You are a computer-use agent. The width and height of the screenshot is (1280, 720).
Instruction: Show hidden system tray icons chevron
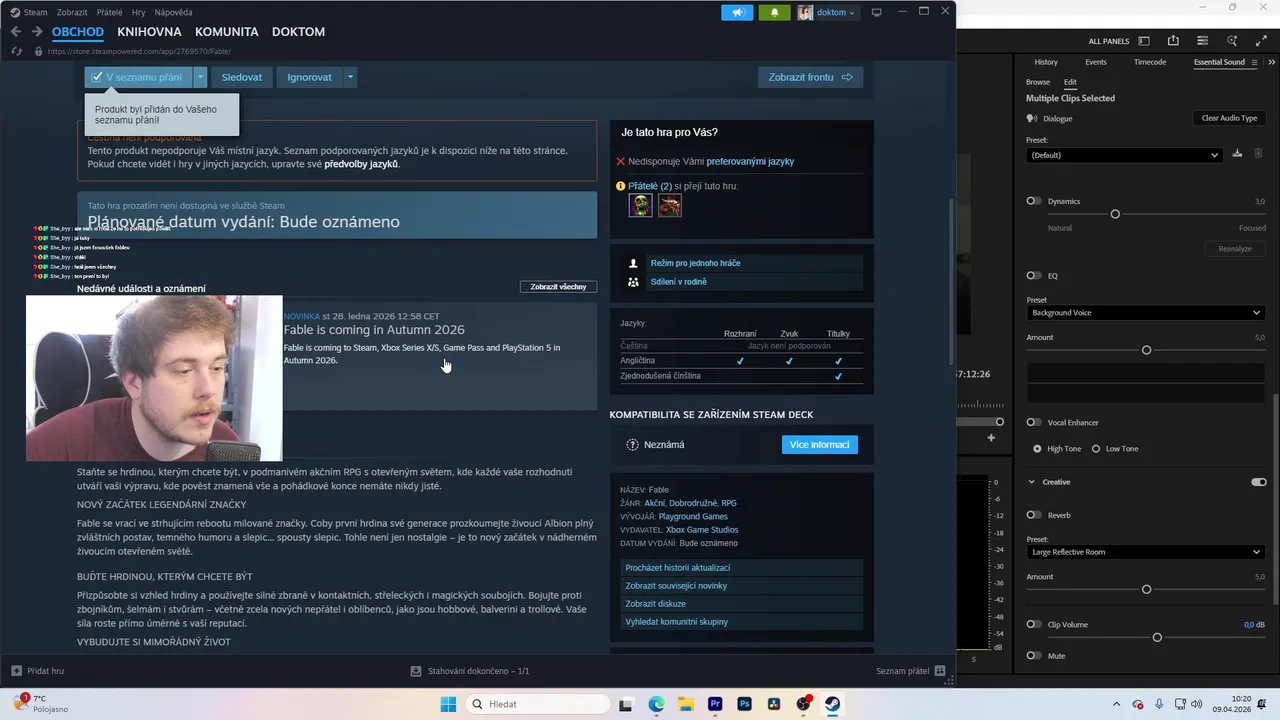(1116, 704)
